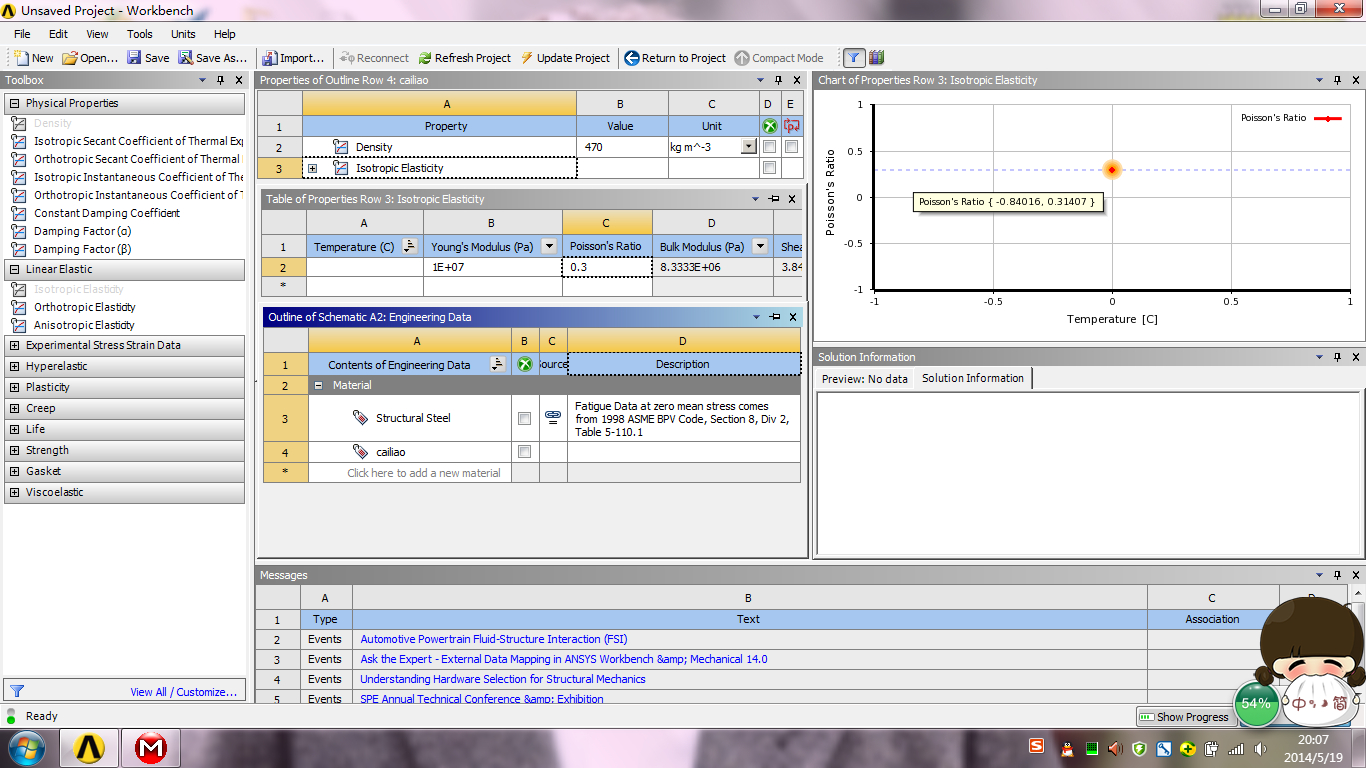This screenshot has width=1366, height=768.
Task: Open a project with the Open icon
Action: [70, 58]
